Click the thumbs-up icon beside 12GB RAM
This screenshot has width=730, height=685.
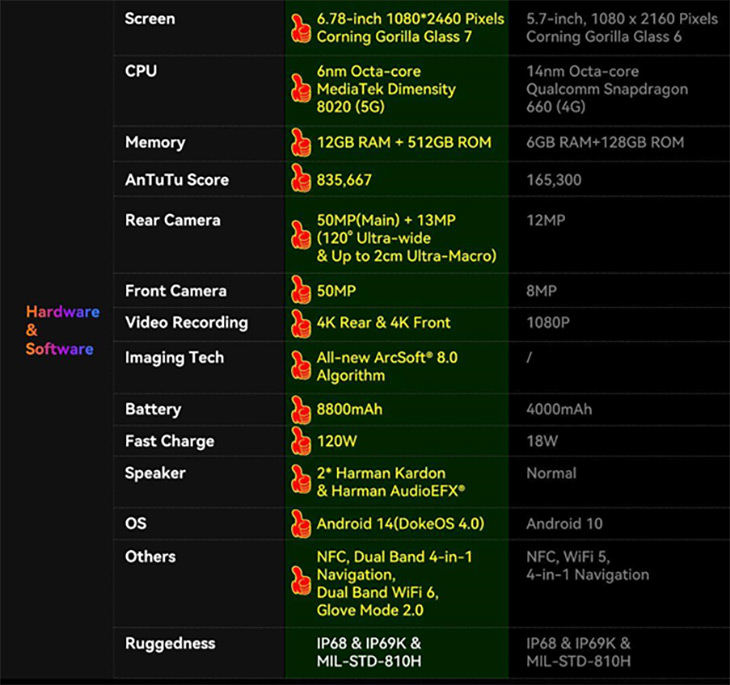tap(300, 142)
